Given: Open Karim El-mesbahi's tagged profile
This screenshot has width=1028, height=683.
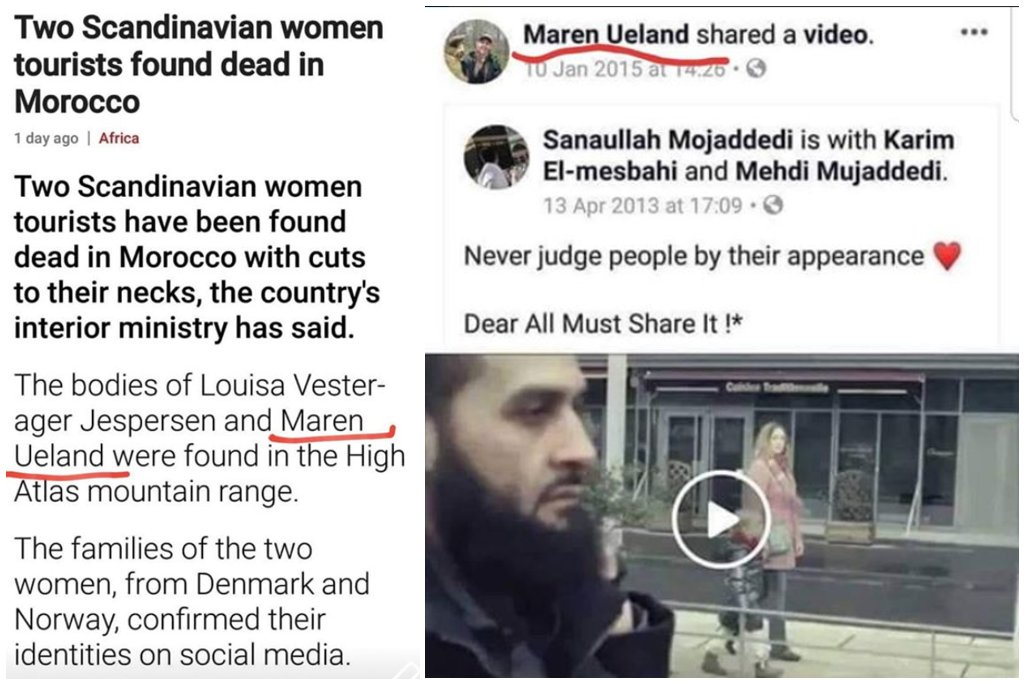Looking at the screenshot, I should point(747,155).
